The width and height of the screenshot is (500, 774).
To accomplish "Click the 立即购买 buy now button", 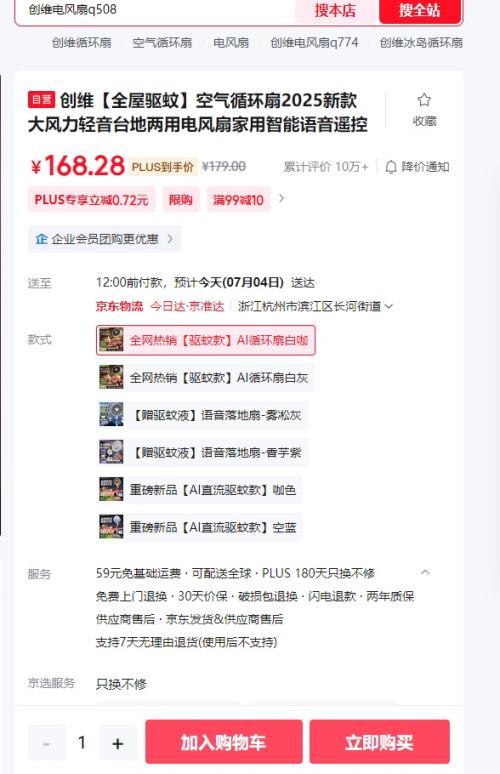I will point(380,742).
